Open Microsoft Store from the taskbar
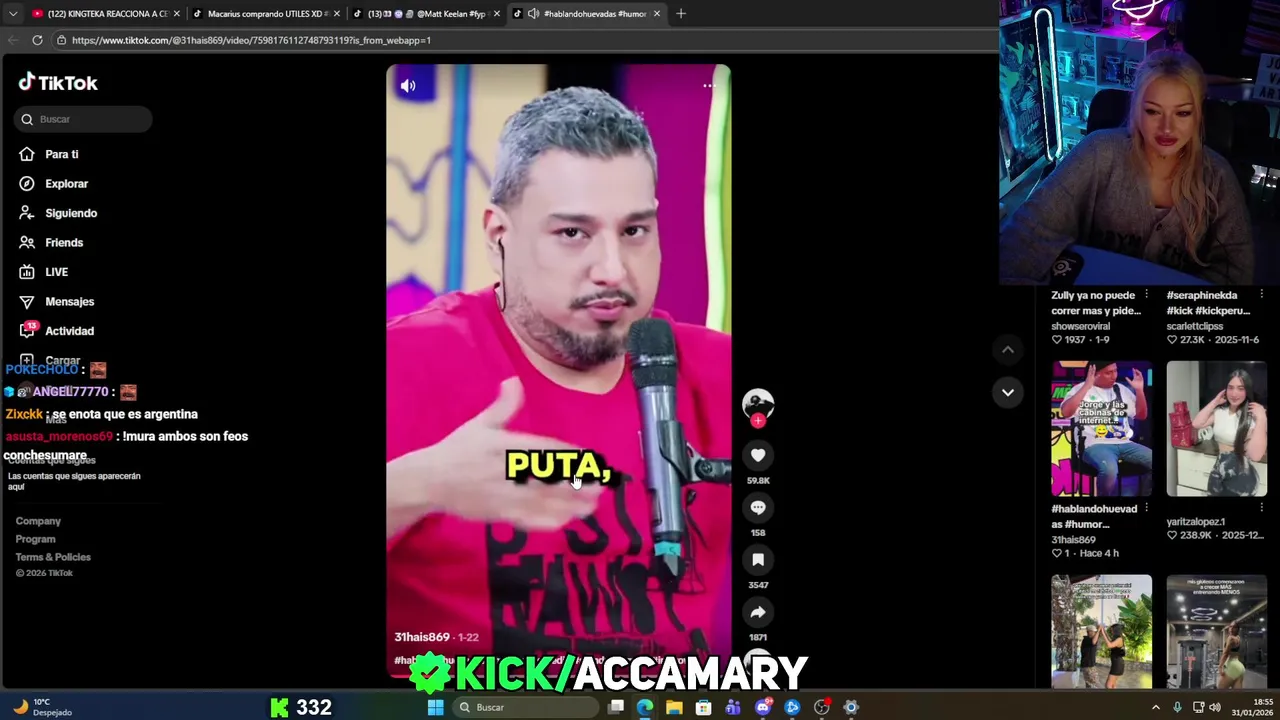1280x720 pixels. tap(704, 707)
